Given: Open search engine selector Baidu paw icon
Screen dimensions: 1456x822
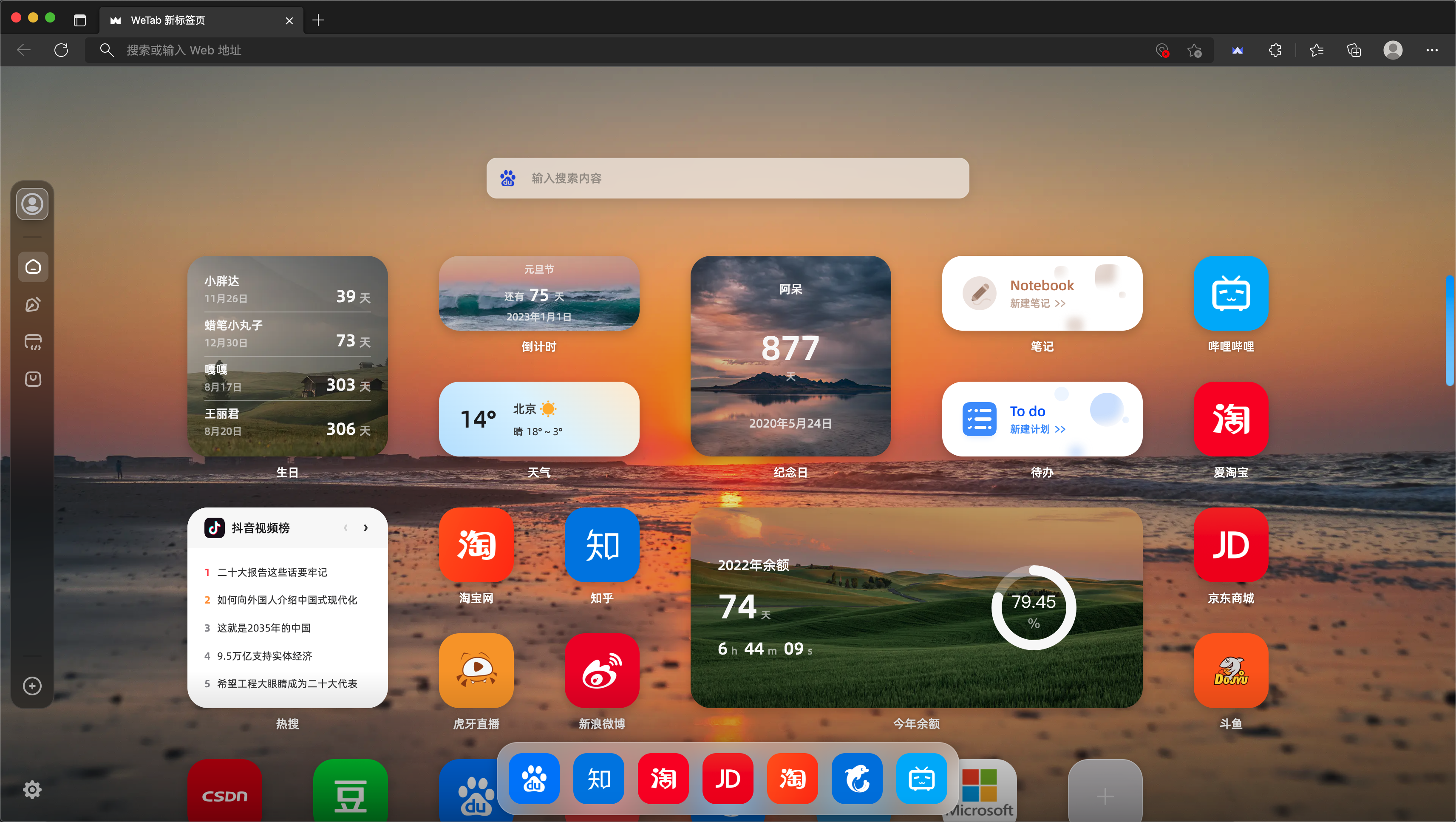Looking at the screenshot, I should click(507, 178).
